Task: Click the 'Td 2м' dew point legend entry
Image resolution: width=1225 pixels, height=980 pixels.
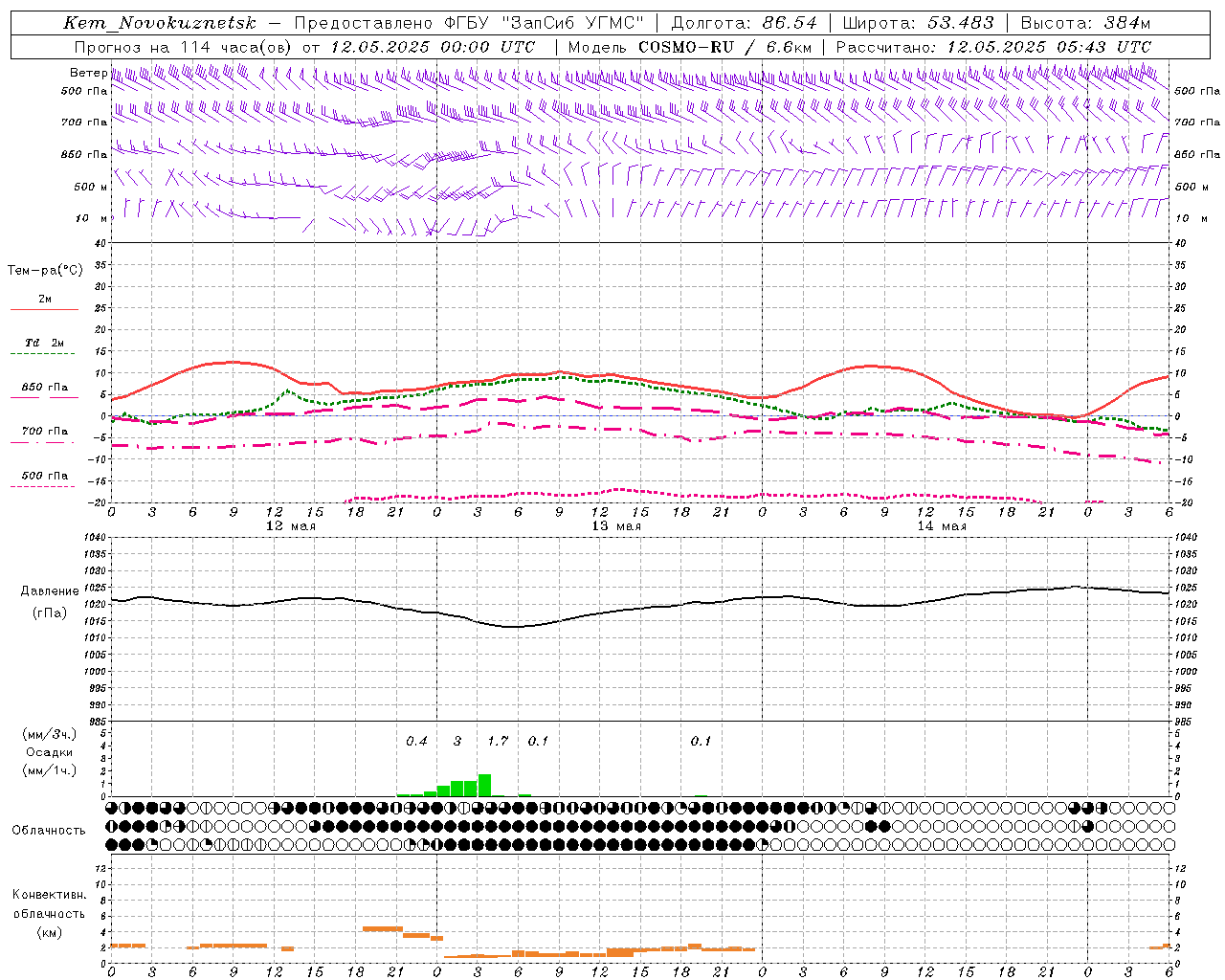Action: pyautogui.click(x=44, y=343)
